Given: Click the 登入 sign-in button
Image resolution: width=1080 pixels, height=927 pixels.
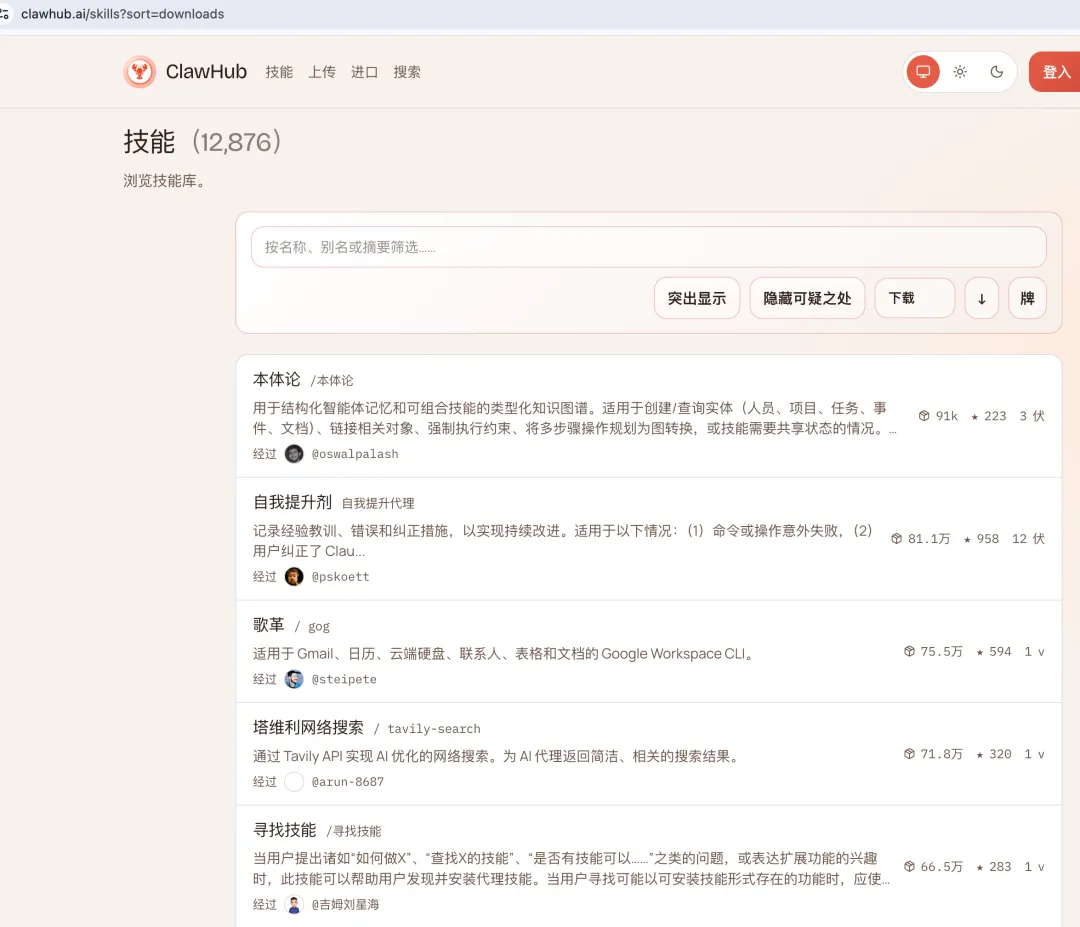Looking at the screenshot, I should click(x=1055, y=72).
